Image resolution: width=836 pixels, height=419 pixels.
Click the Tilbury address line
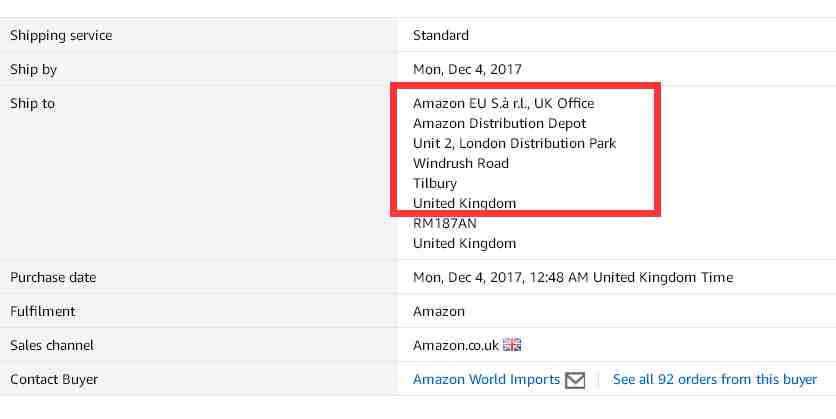[x=435, y=184]
